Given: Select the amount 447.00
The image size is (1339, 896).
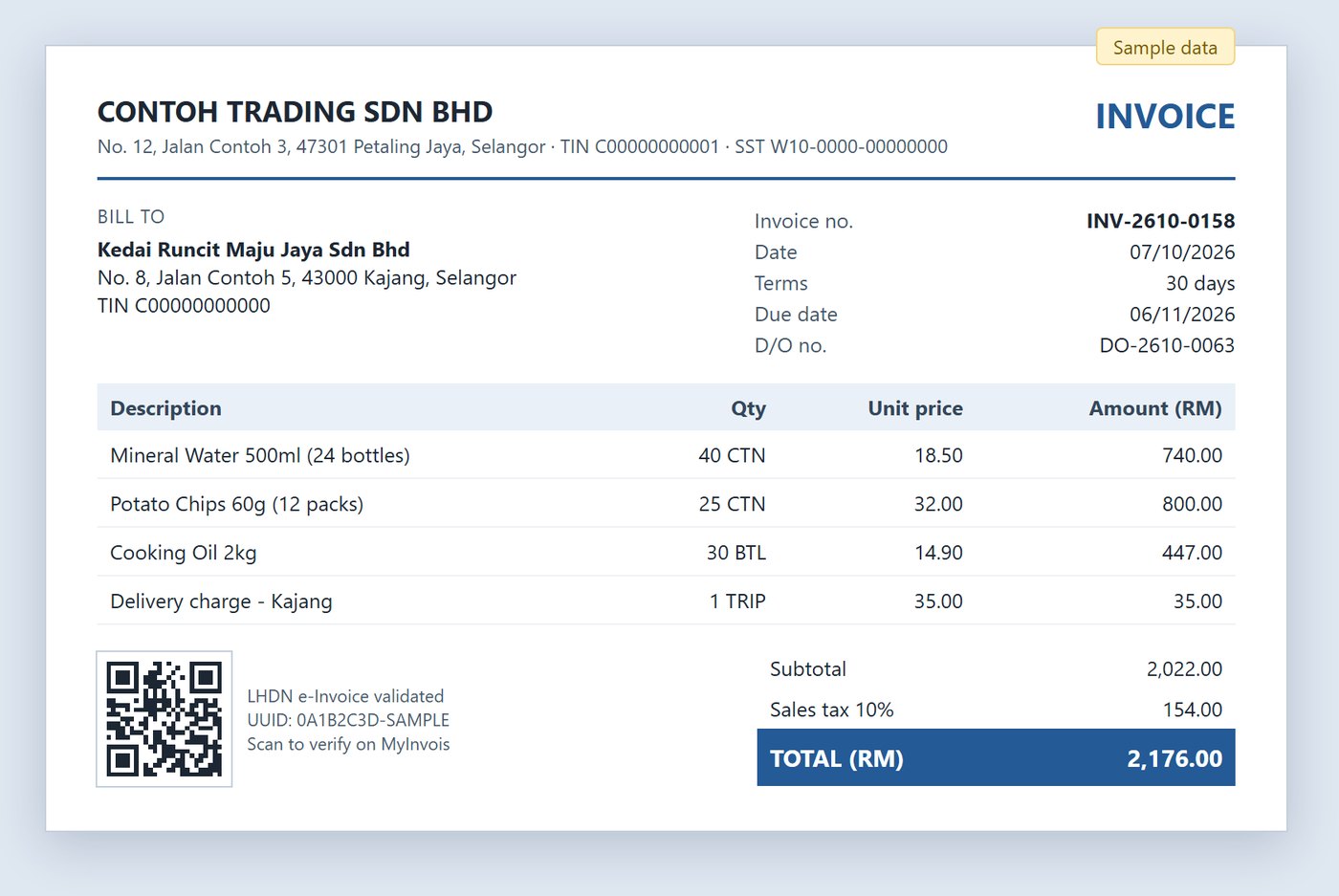Looking at the screenshot, I should click(x=1192, y=553).
